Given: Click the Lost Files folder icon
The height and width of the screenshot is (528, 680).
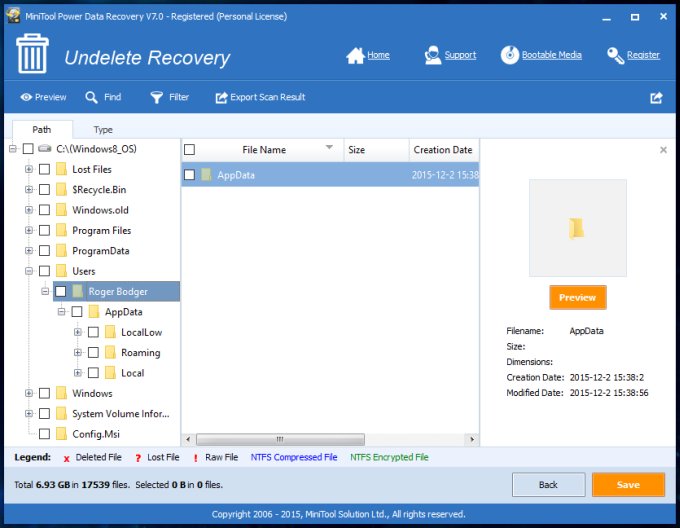Looking at the screenshot, I should point(62,169).
